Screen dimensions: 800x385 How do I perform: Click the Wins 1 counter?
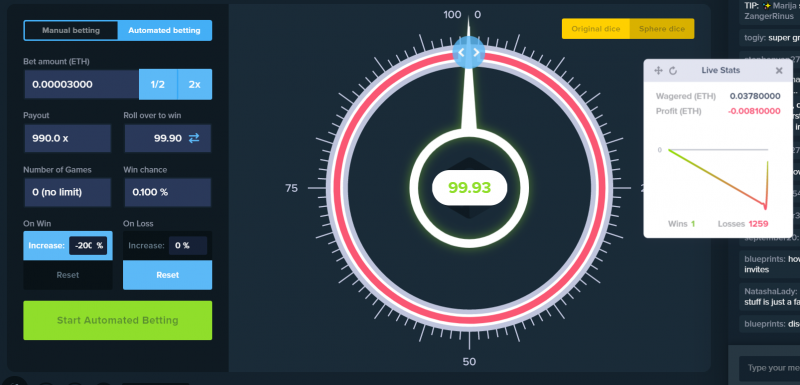[x=682, y=224]
